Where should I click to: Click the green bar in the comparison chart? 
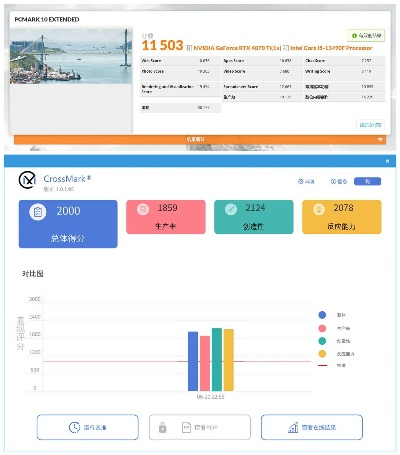217,359
